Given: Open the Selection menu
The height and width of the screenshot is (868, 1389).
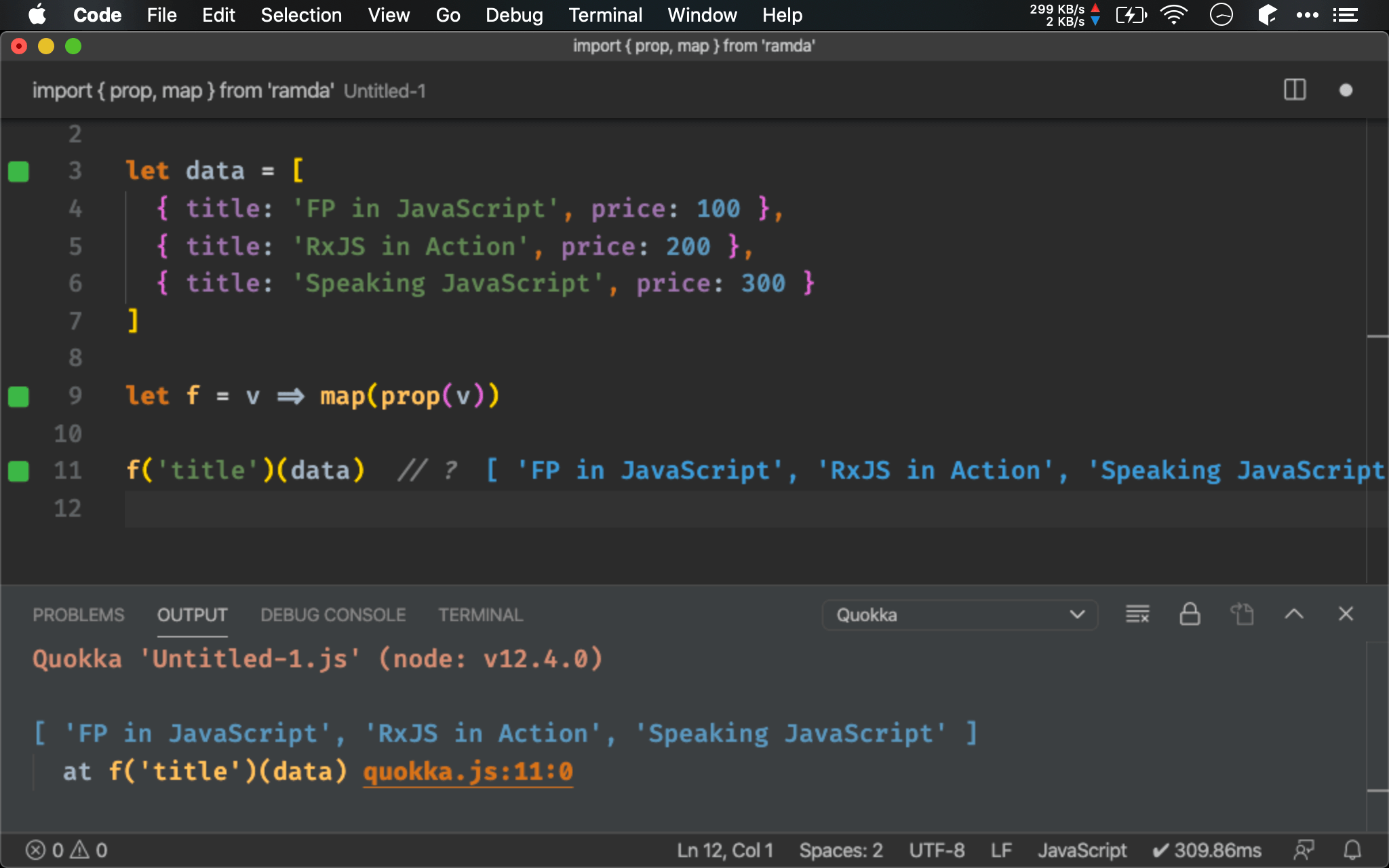Looking at the screenshot, I should coord(301,15).
